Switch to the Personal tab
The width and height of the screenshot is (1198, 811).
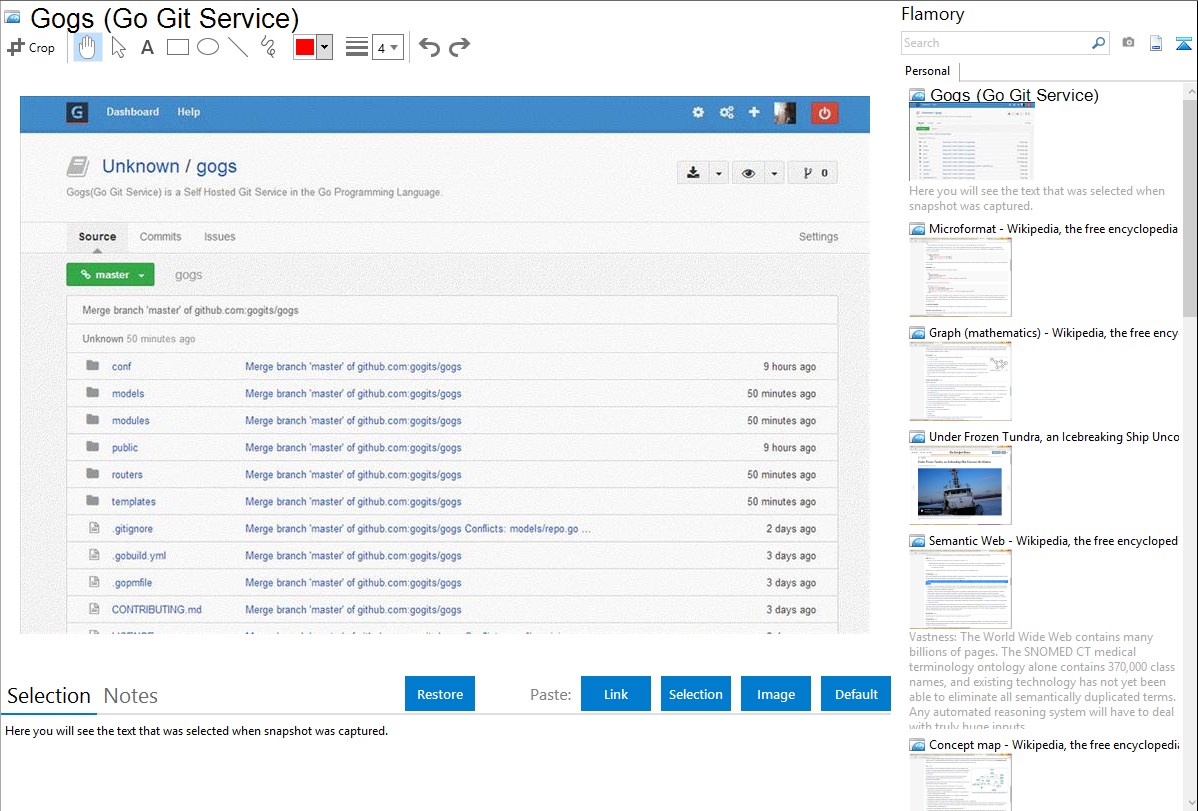[x=928, y=71]
